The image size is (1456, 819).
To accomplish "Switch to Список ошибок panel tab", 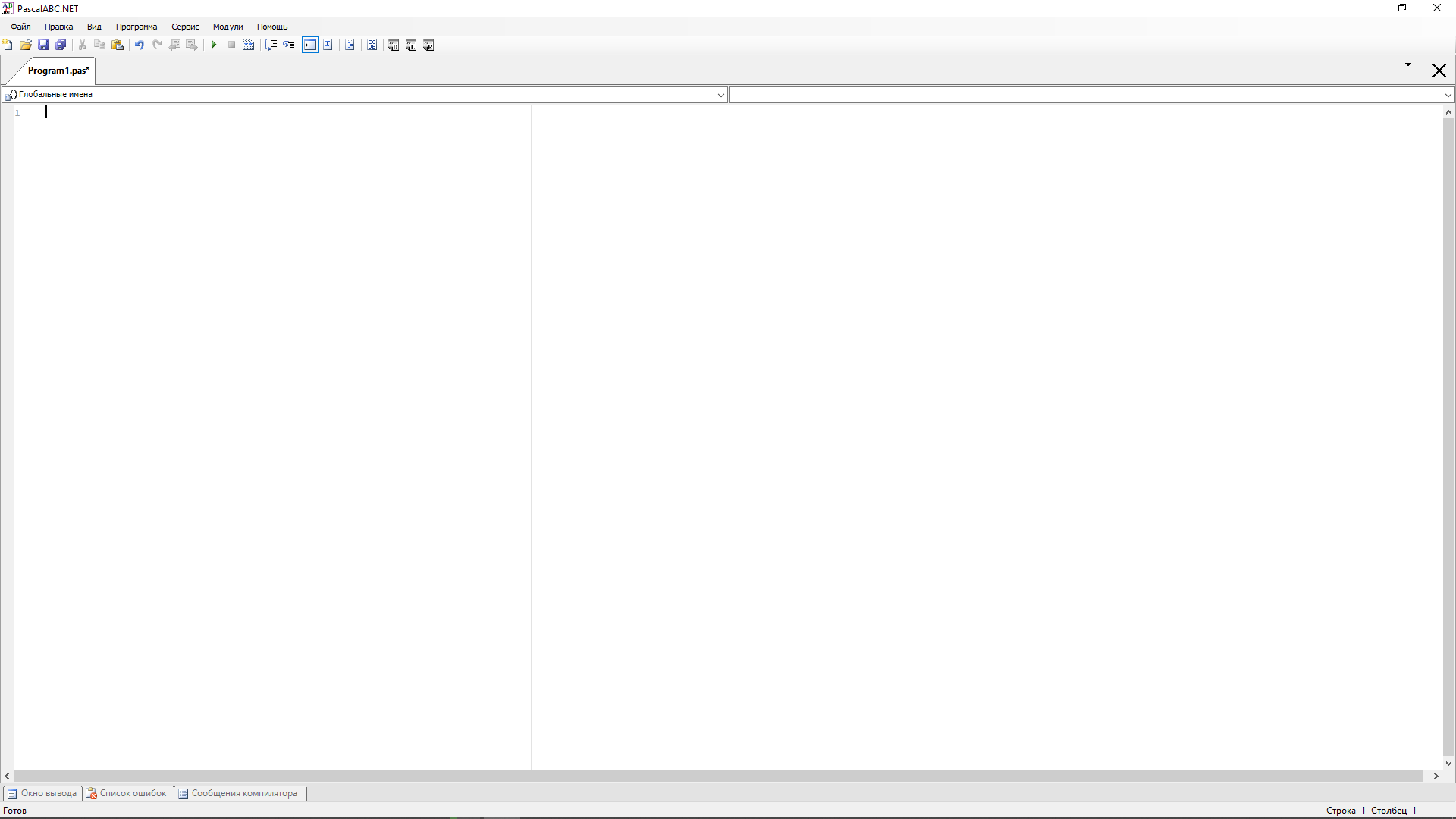I will point(127,793).
